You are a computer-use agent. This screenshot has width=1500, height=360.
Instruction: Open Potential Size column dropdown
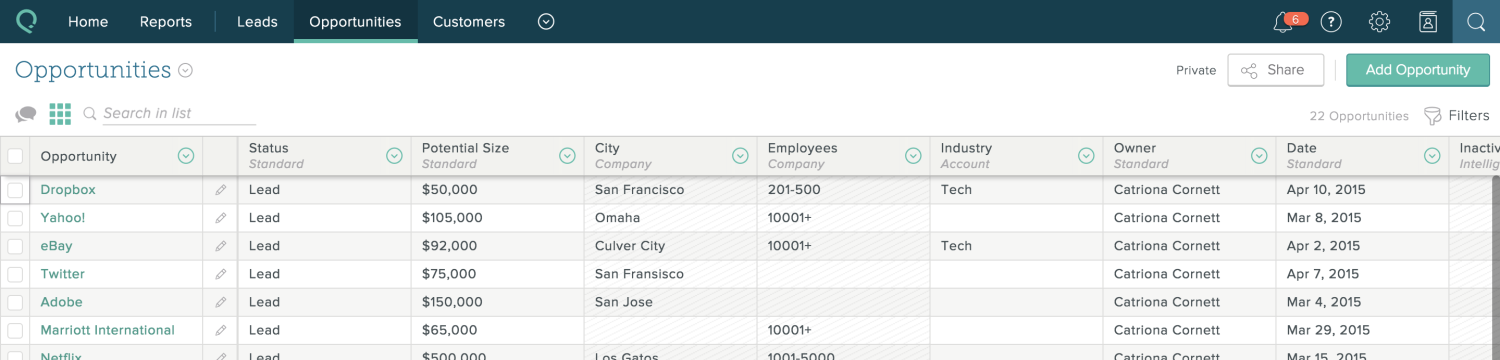(x=567, y=156)
